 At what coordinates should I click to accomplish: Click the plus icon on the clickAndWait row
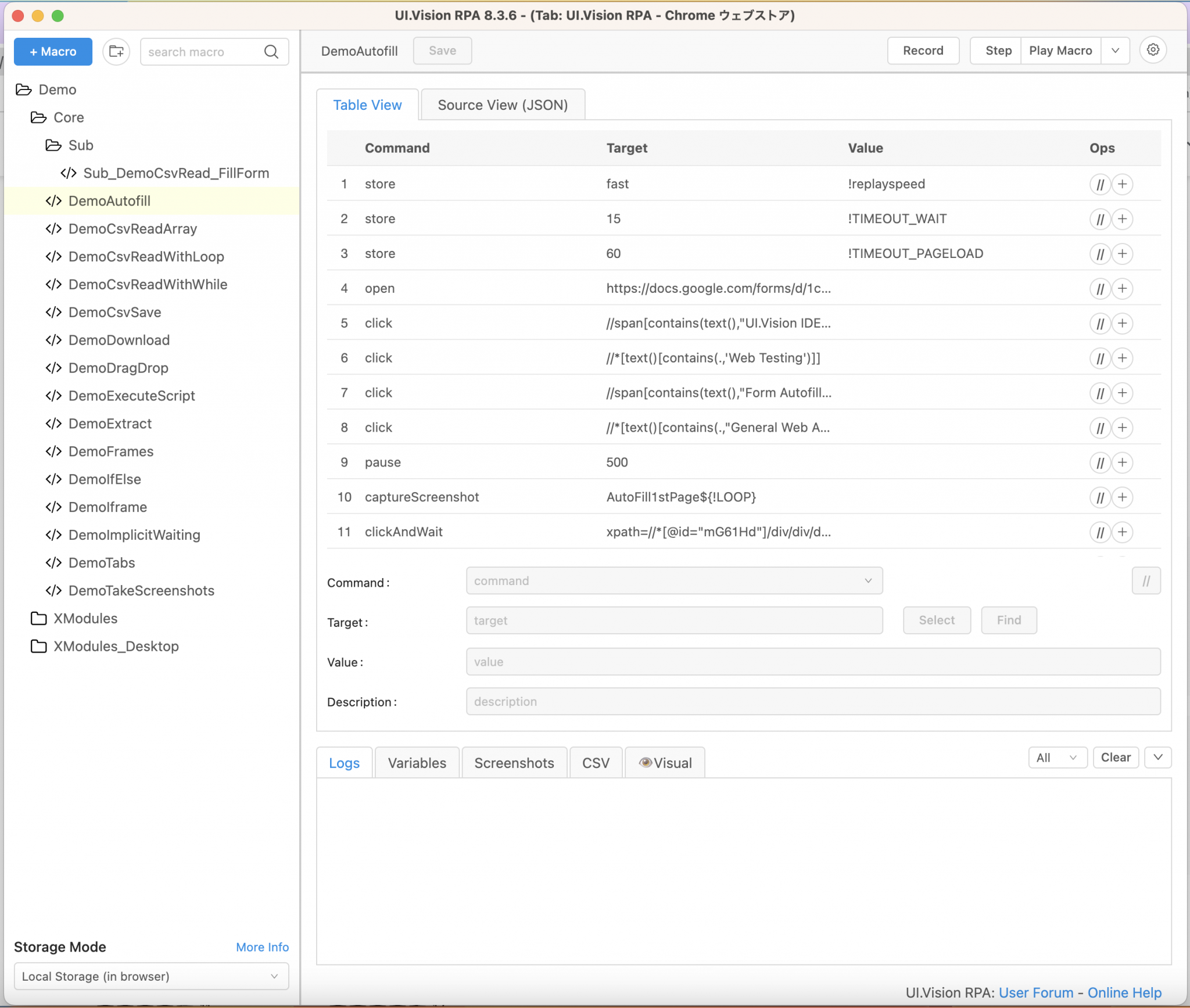tap(1122, 532)
